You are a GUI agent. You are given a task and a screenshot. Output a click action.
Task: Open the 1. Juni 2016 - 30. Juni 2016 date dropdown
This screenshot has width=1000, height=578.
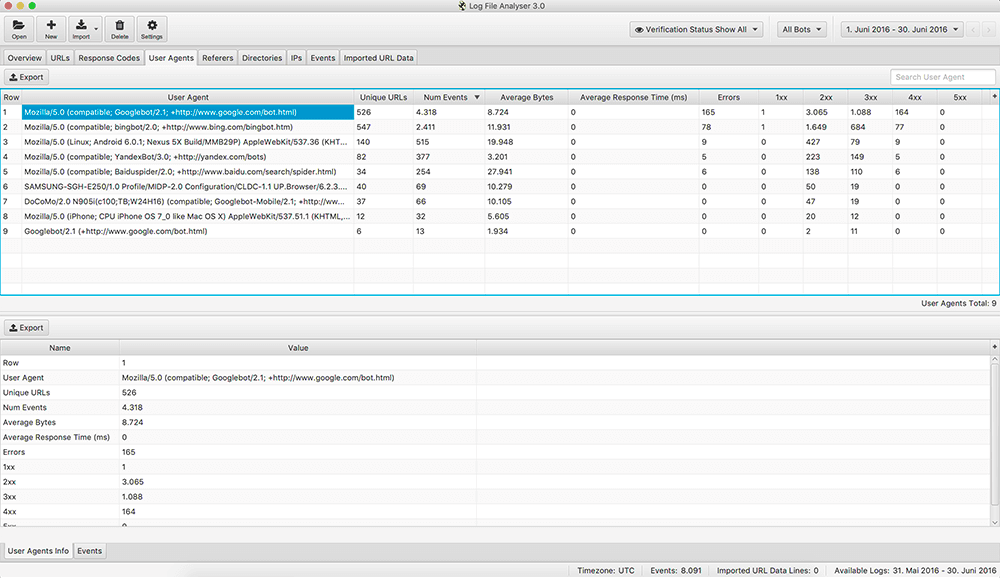[902, 29]
